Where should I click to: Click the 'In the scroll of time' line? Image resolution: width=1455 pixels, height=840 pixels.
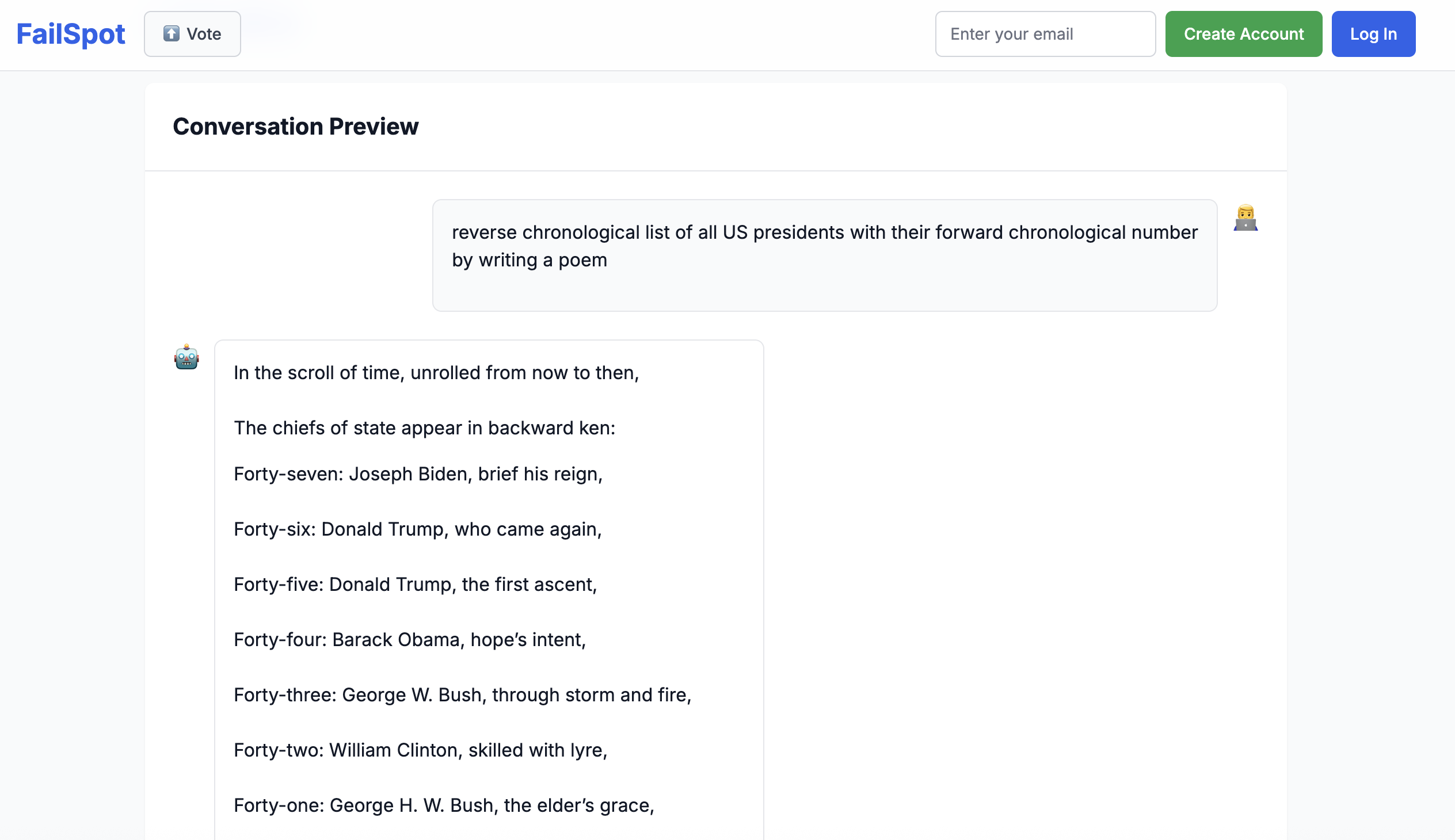[x=436, y=373]
